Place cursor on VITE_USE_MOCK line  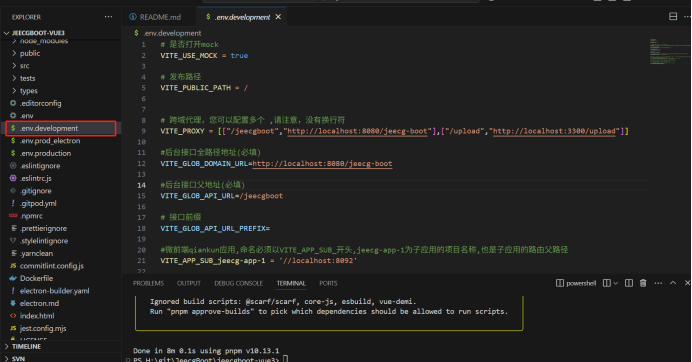204,56
